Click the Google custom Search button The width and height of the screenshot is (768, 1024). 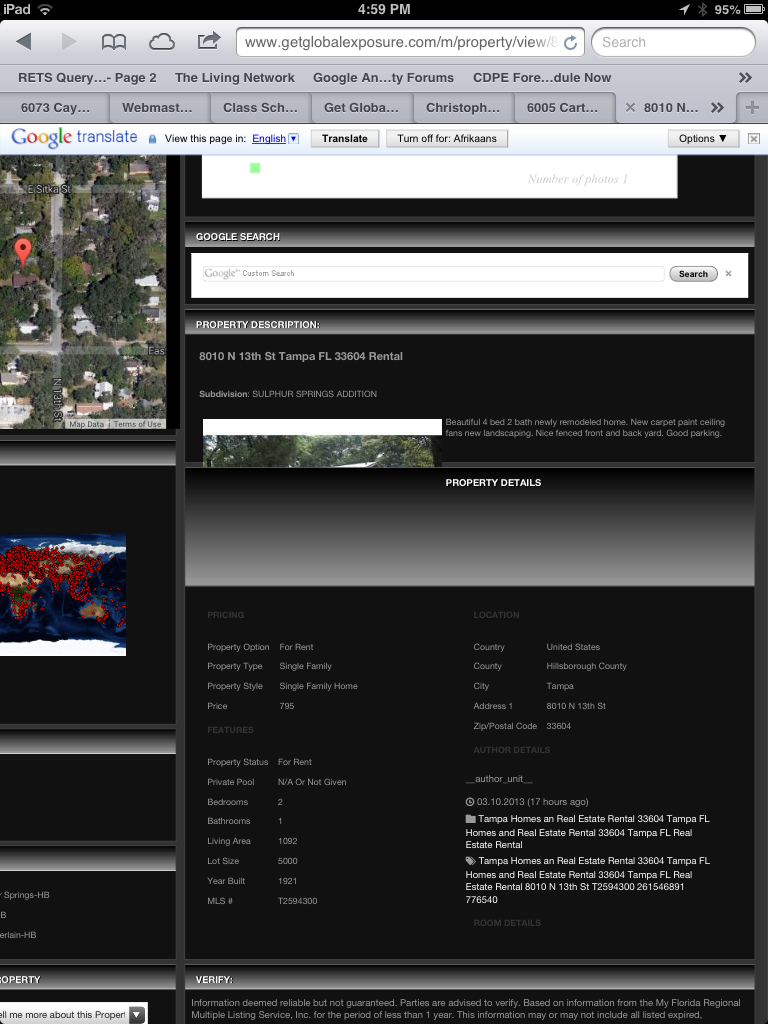pyautogui.click(x=692, y=274)
